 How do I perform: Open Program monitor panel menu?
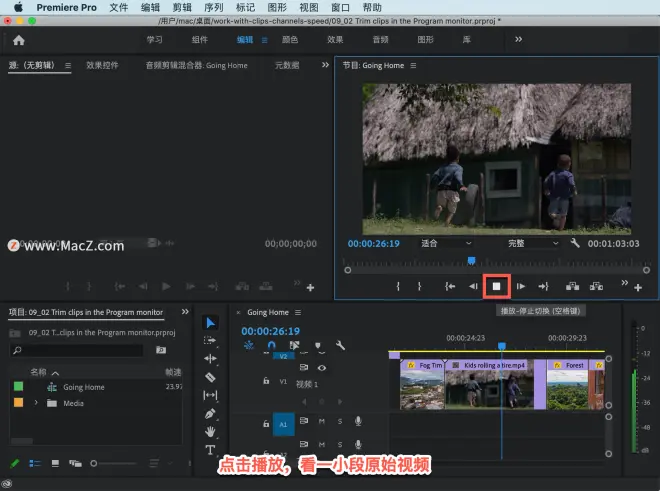coord(413,66)
